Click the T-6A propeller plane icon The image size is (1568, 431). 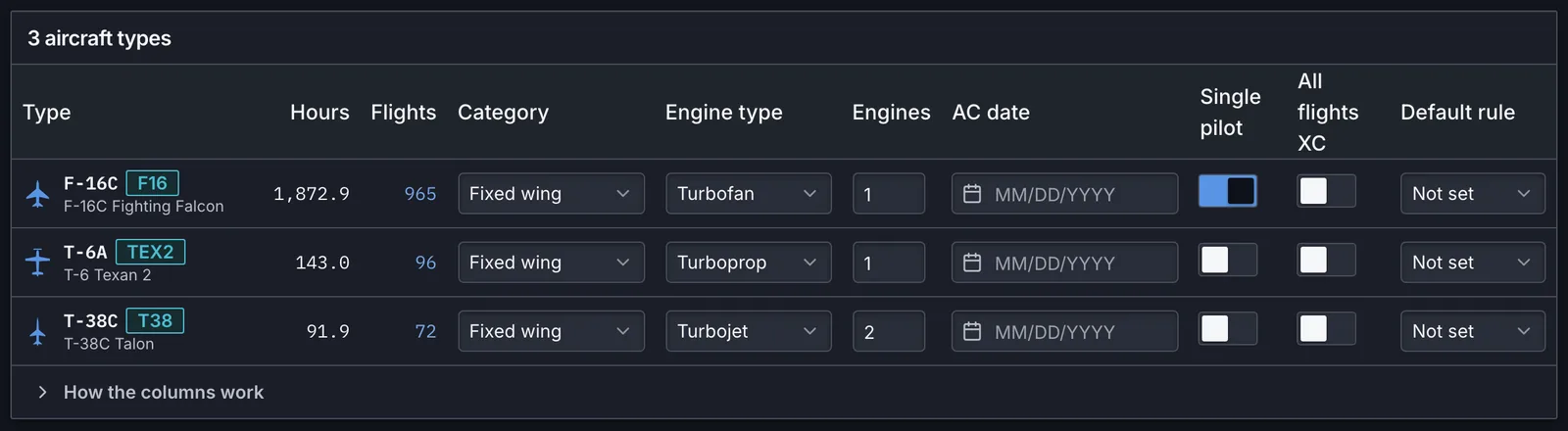(37, 263)
